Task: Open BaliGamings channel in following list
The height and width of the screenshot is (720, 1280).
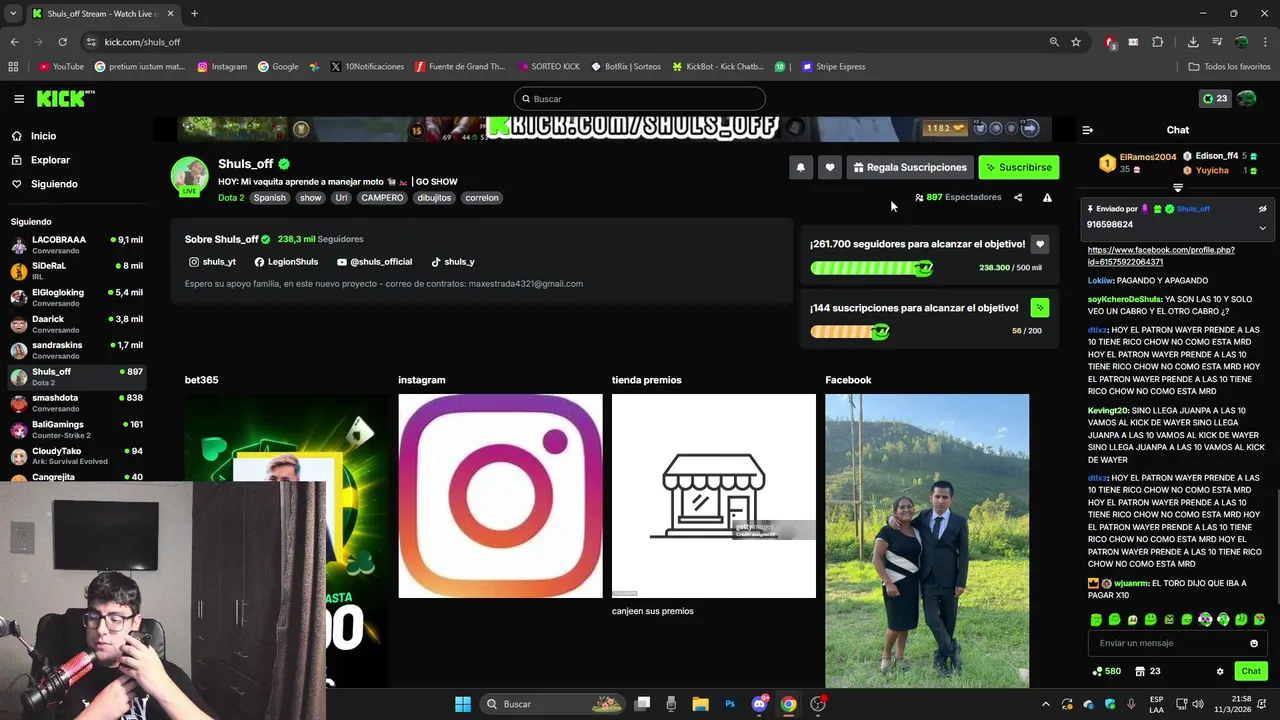Action: [x=77, y=429]
